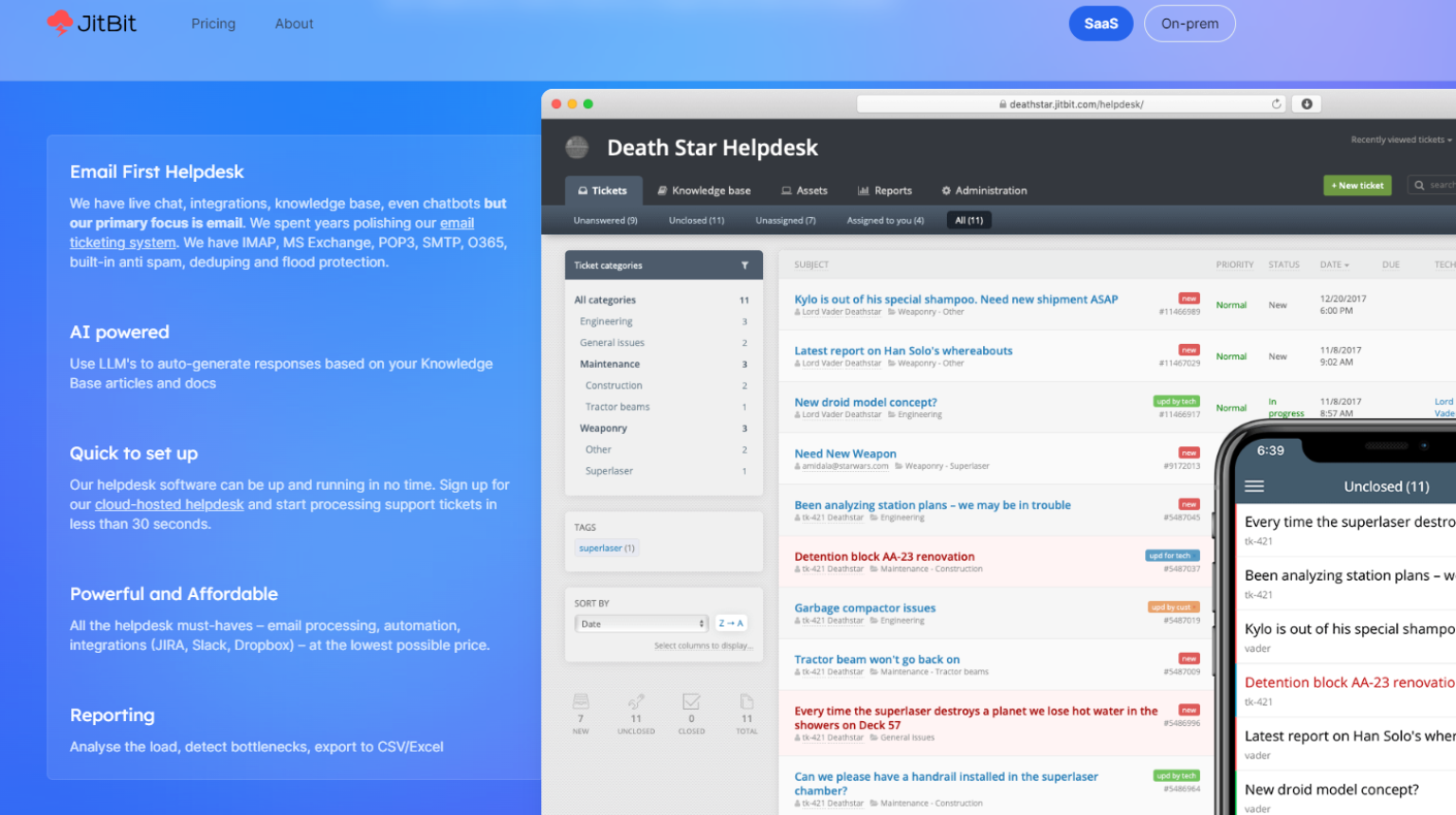Viewport: 1456px width, 815px height.
Task: Click the browser reload icon
Action: point(1276,104)
